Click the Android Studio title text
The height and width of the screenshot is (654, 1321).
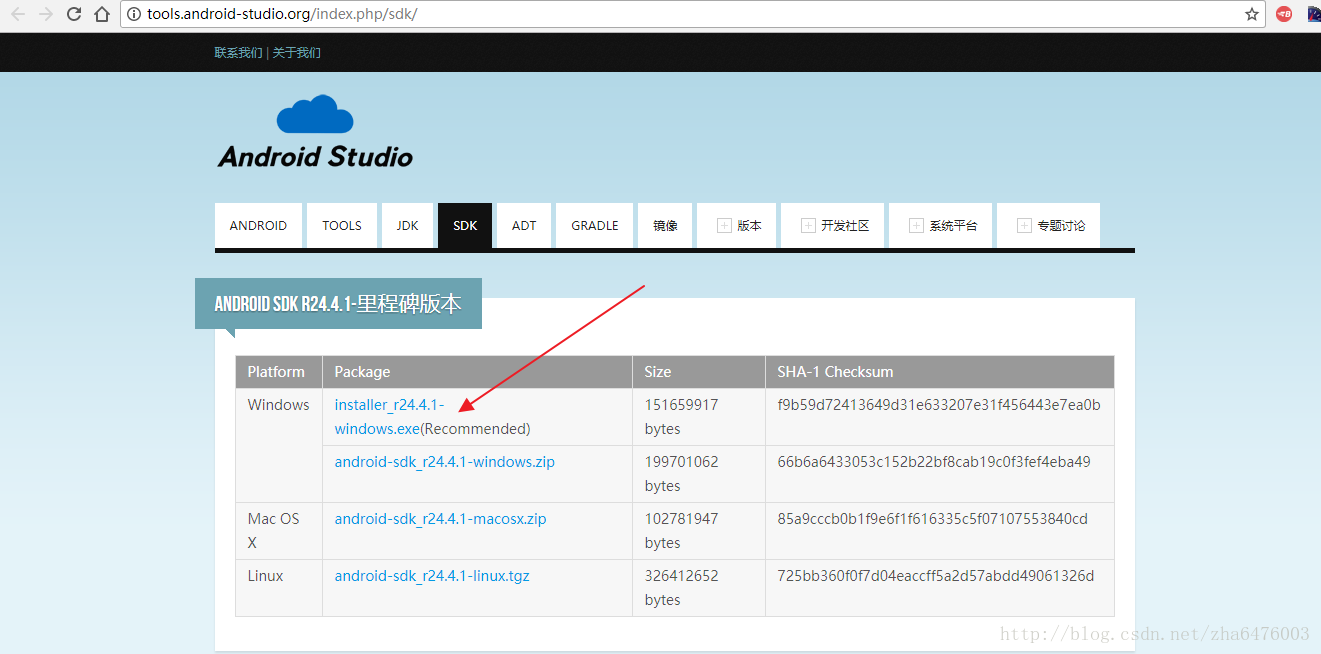(315, 157)
